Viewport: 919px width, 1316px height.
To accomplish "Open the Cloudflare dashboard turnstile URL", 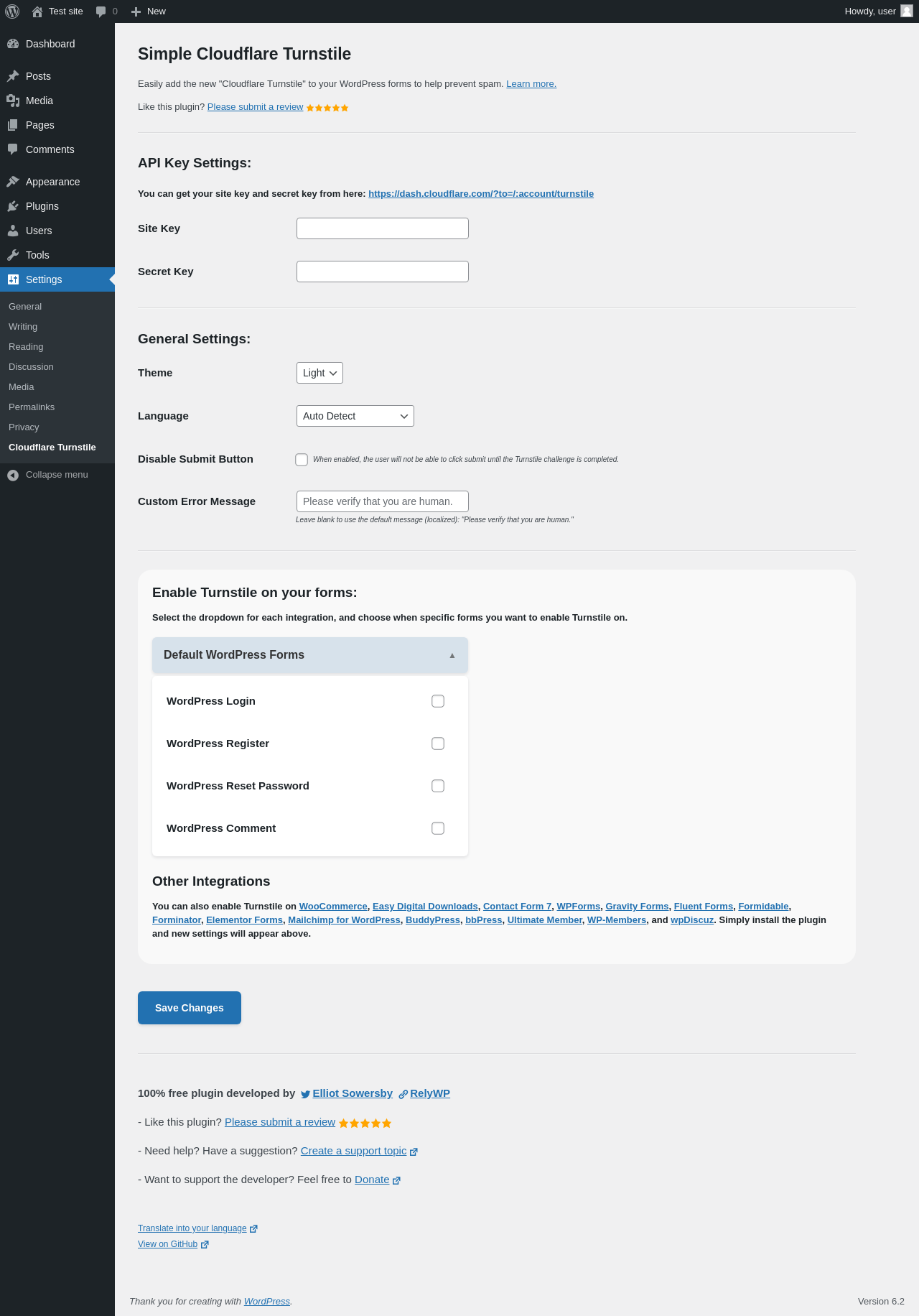I will pos(481,194).
